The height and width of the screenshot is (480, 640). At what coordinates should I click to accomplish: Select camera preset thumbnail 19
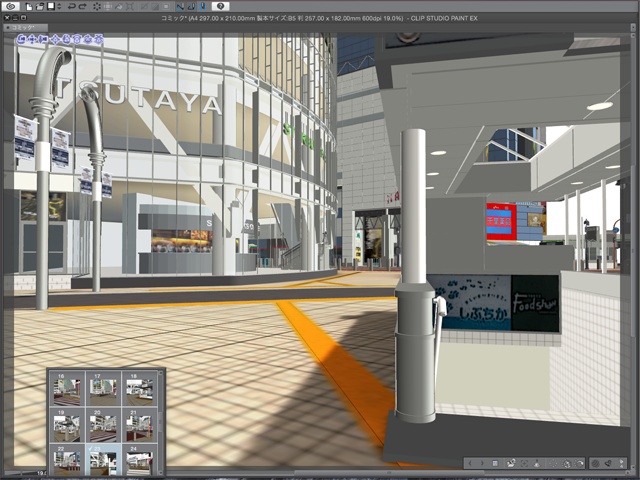[x=67, y=425]
